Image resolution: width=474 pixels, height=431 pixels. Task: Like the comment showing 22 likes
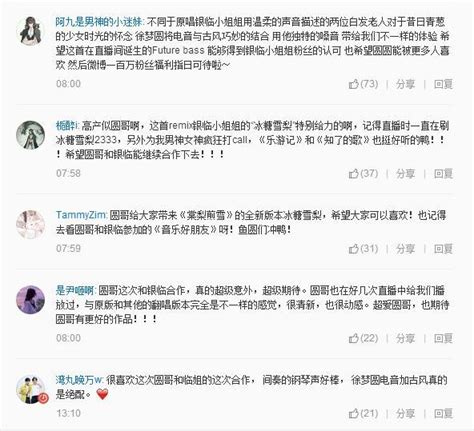point(363,338)
